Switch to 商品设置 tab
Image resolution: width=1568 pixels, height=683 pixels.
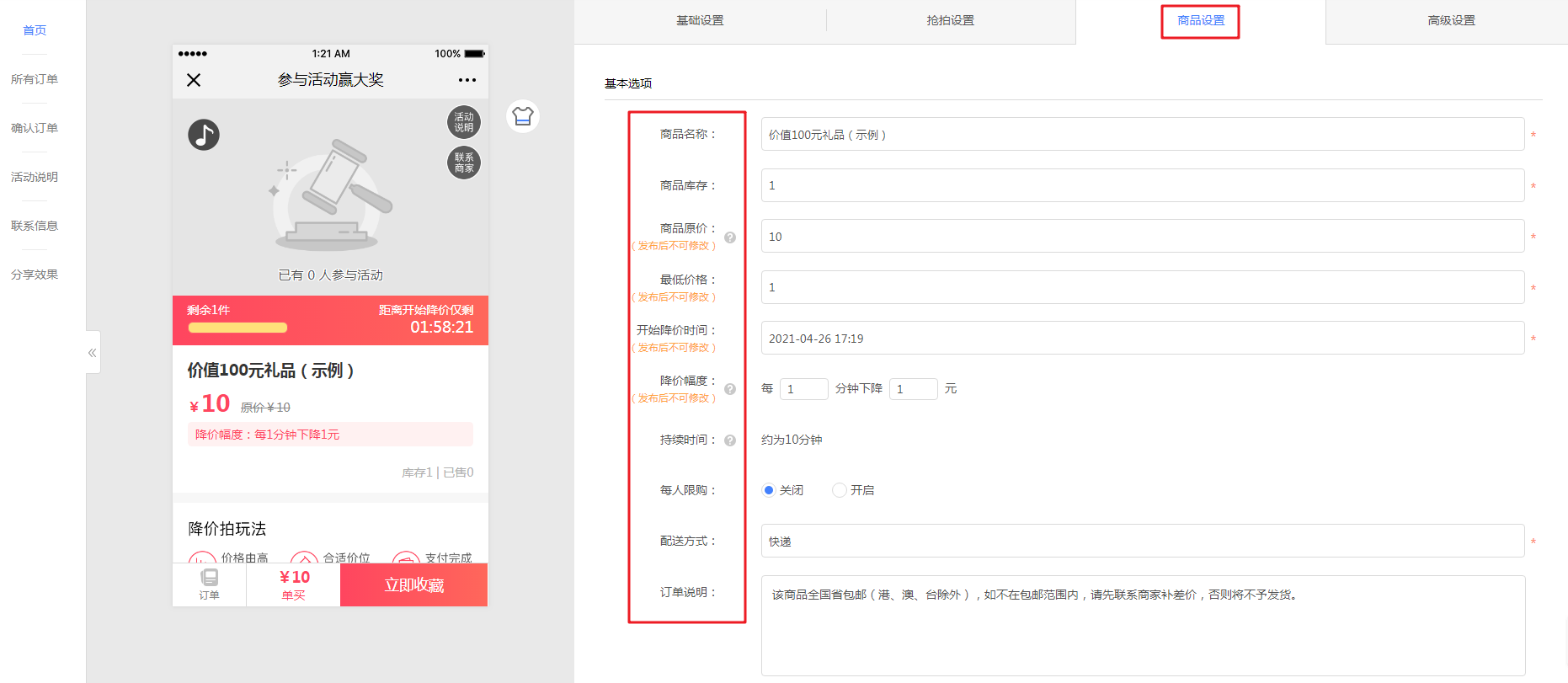pyautogui.click(x=1201, y=21)
